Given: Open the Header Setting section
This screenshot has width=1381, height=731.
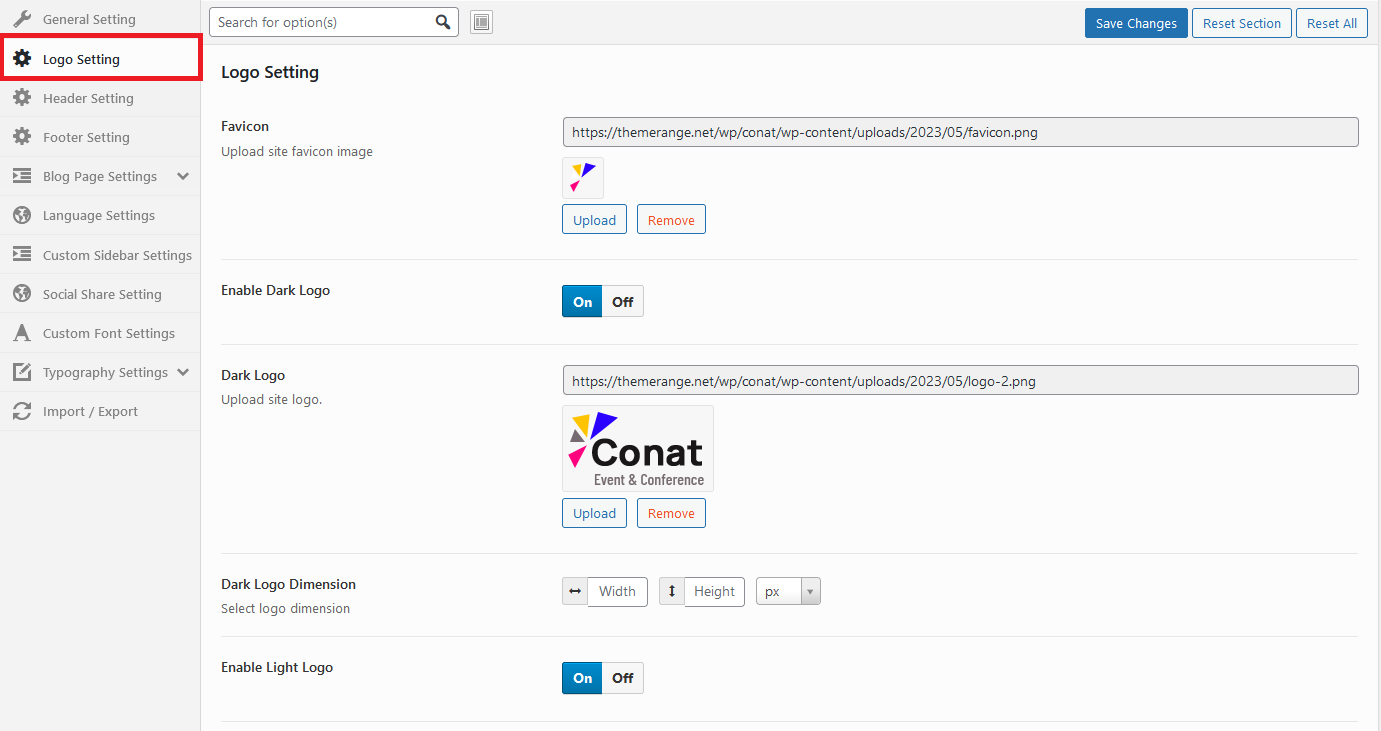Looking at the screenshot, I should (87, 98).
